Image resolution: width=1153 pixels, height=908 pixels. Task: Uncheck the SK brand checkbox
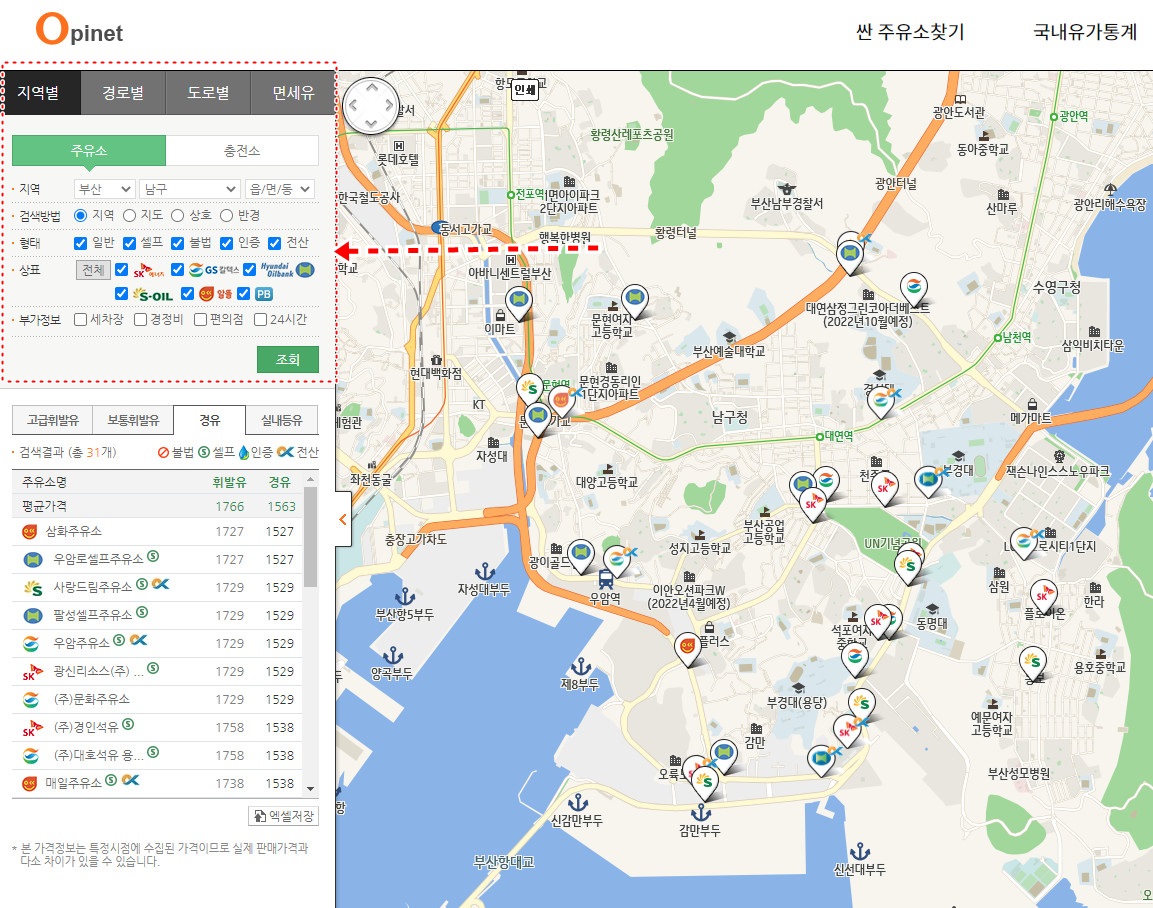(x=121, y=270)
